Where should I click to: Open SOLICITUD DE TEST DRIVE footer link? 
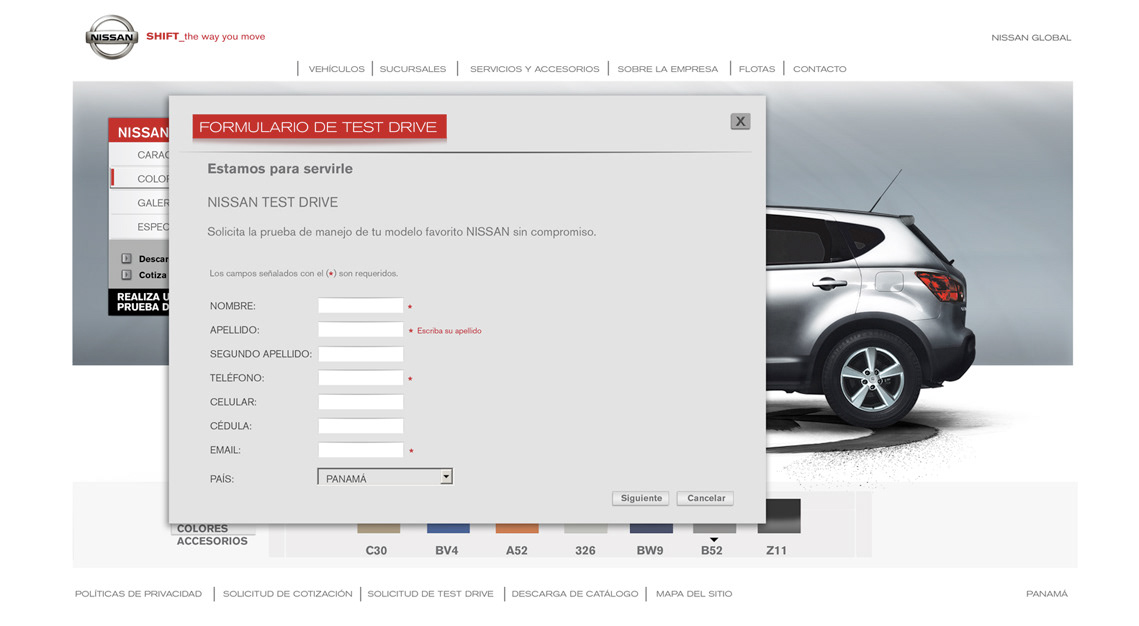430,594
